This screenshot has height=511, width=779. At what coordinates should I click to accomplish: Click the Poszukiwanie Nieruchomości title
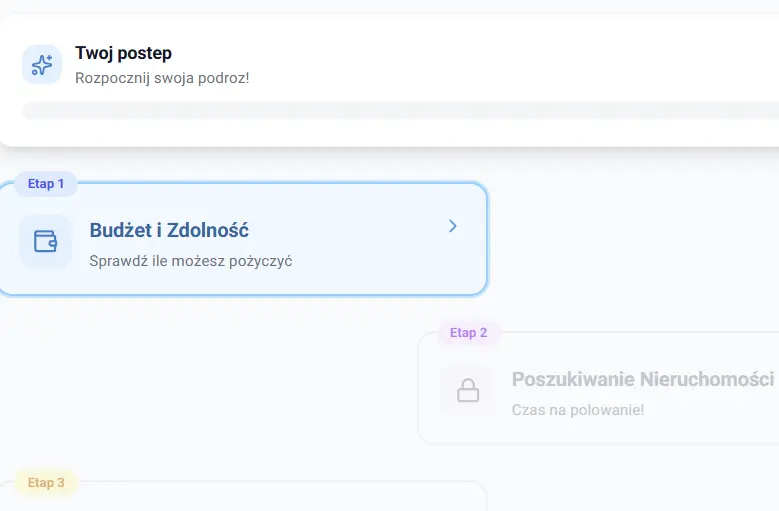(642, 380)
